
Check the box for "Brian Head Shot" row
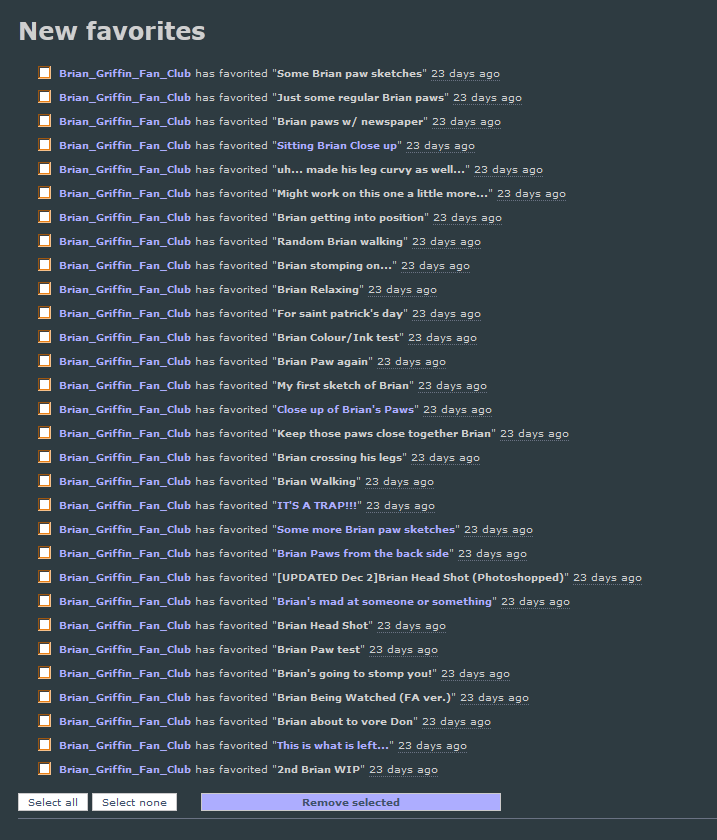tap(44, 625)
